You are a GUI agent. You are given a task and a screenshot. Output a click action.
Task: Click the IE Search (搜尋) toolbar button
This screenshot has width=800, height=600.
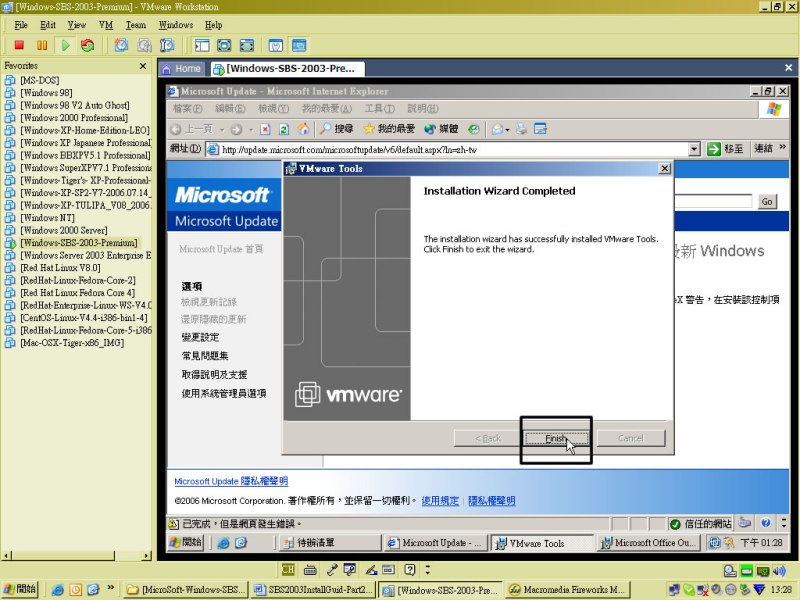click(x=337, y=129)
